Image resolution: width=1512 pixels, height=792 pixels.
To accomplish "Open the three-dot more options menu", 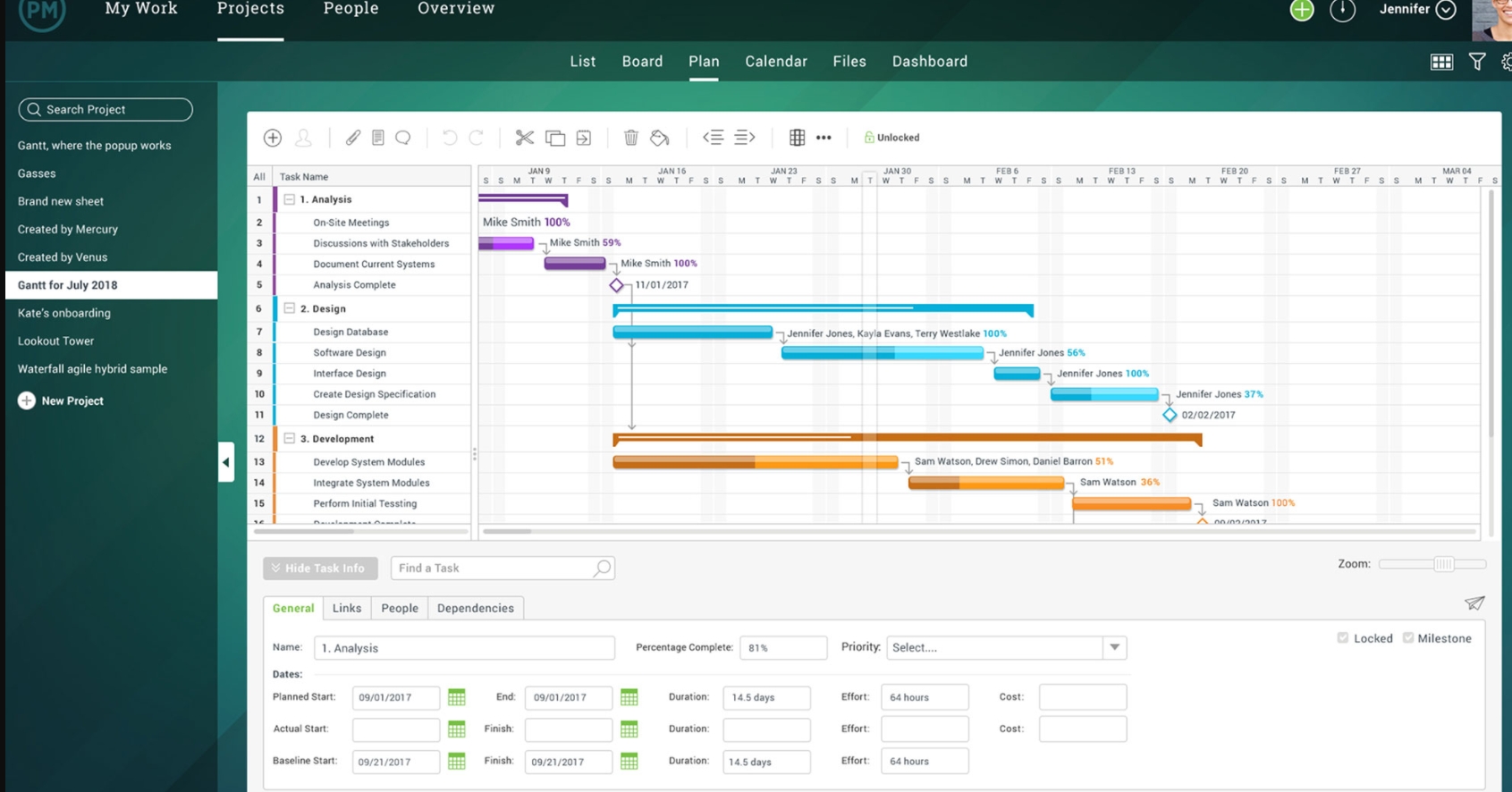I will (x=824, y=138).
